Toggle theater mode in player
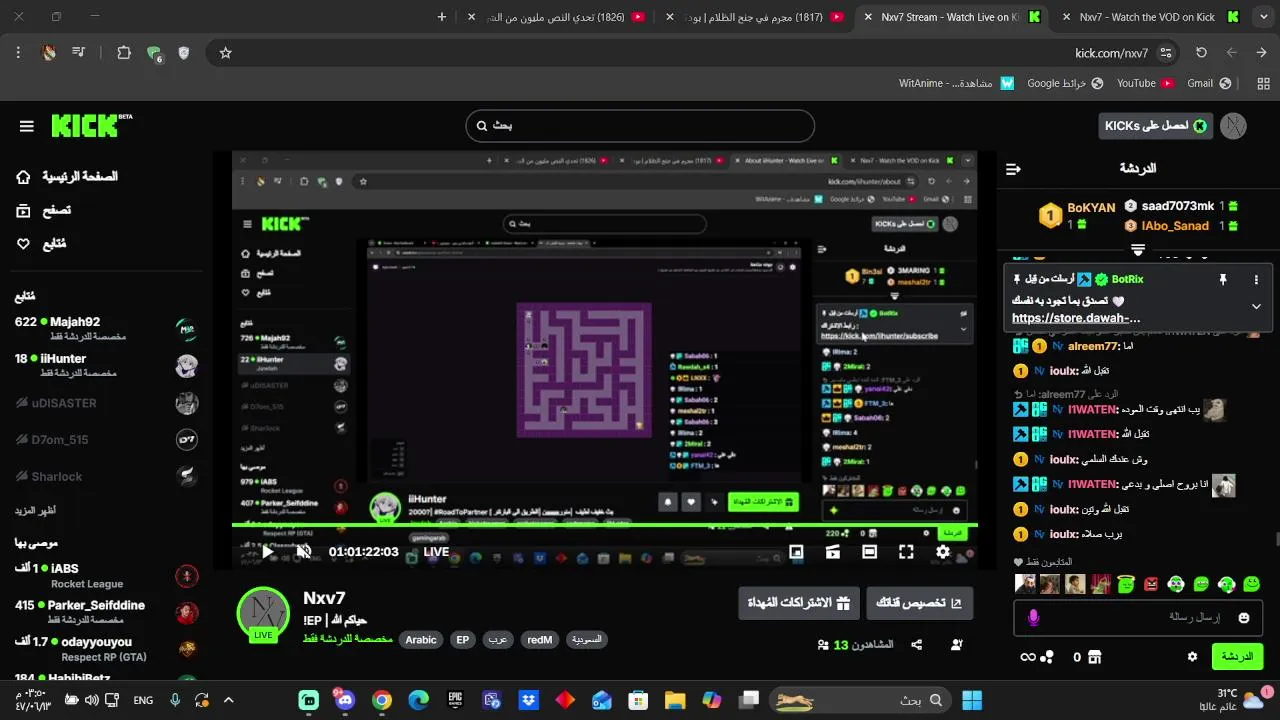The image size is (1280, 720). pos(869,551)
